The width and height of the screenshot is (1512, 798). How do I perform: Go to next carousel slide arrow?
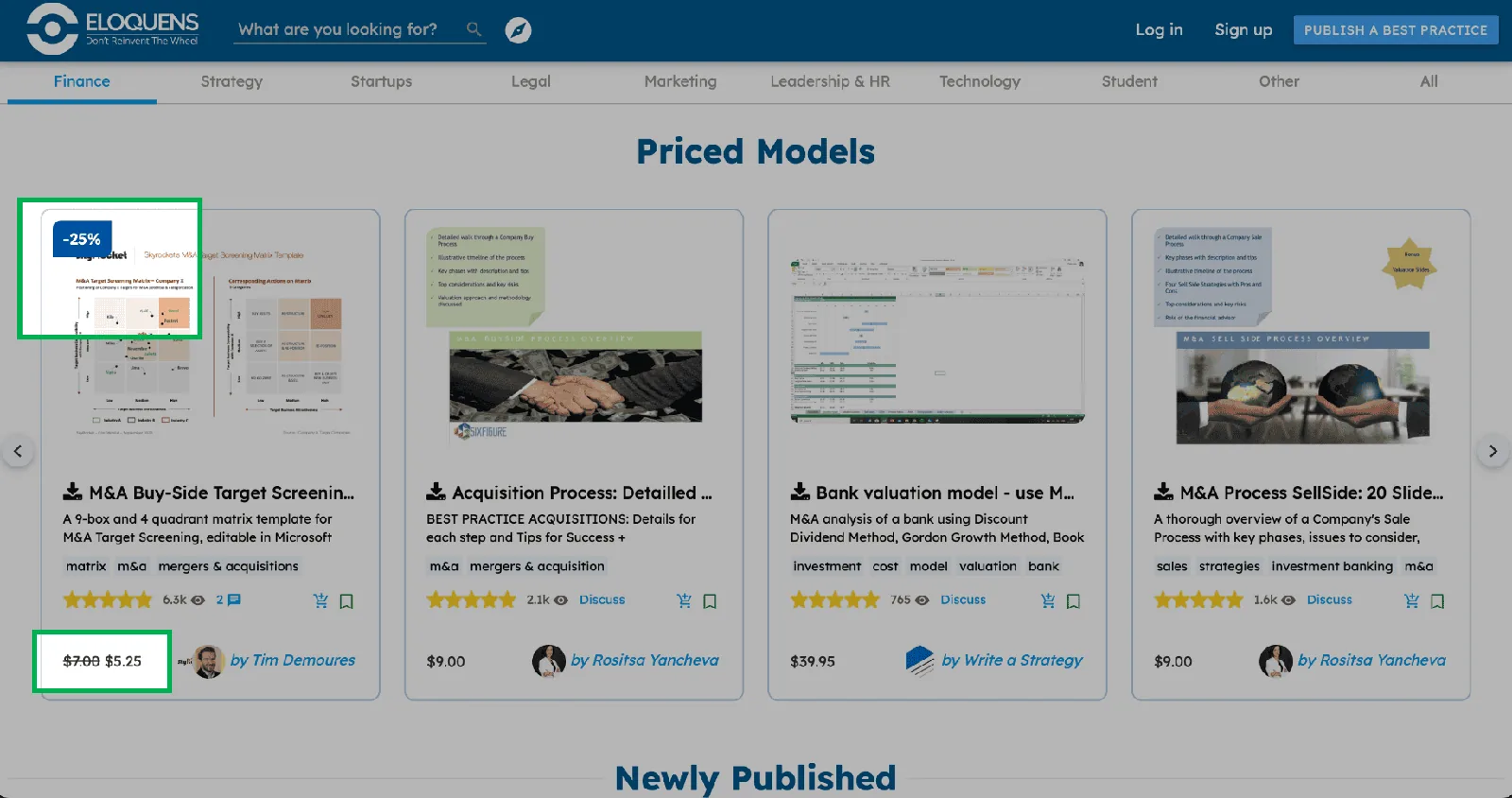pyautogui.click(x=1492, y=451)
